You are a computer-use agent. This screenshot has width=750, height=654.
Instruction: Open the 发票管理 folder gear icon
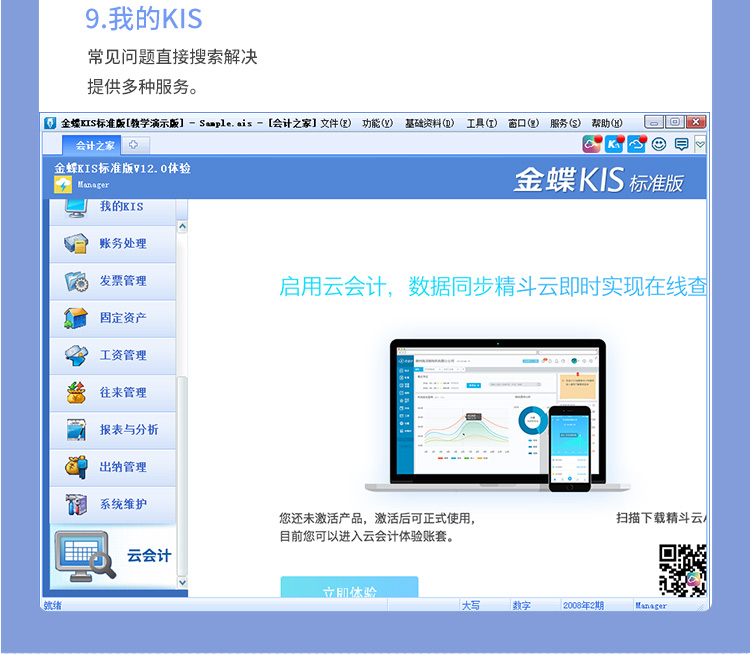76,281
